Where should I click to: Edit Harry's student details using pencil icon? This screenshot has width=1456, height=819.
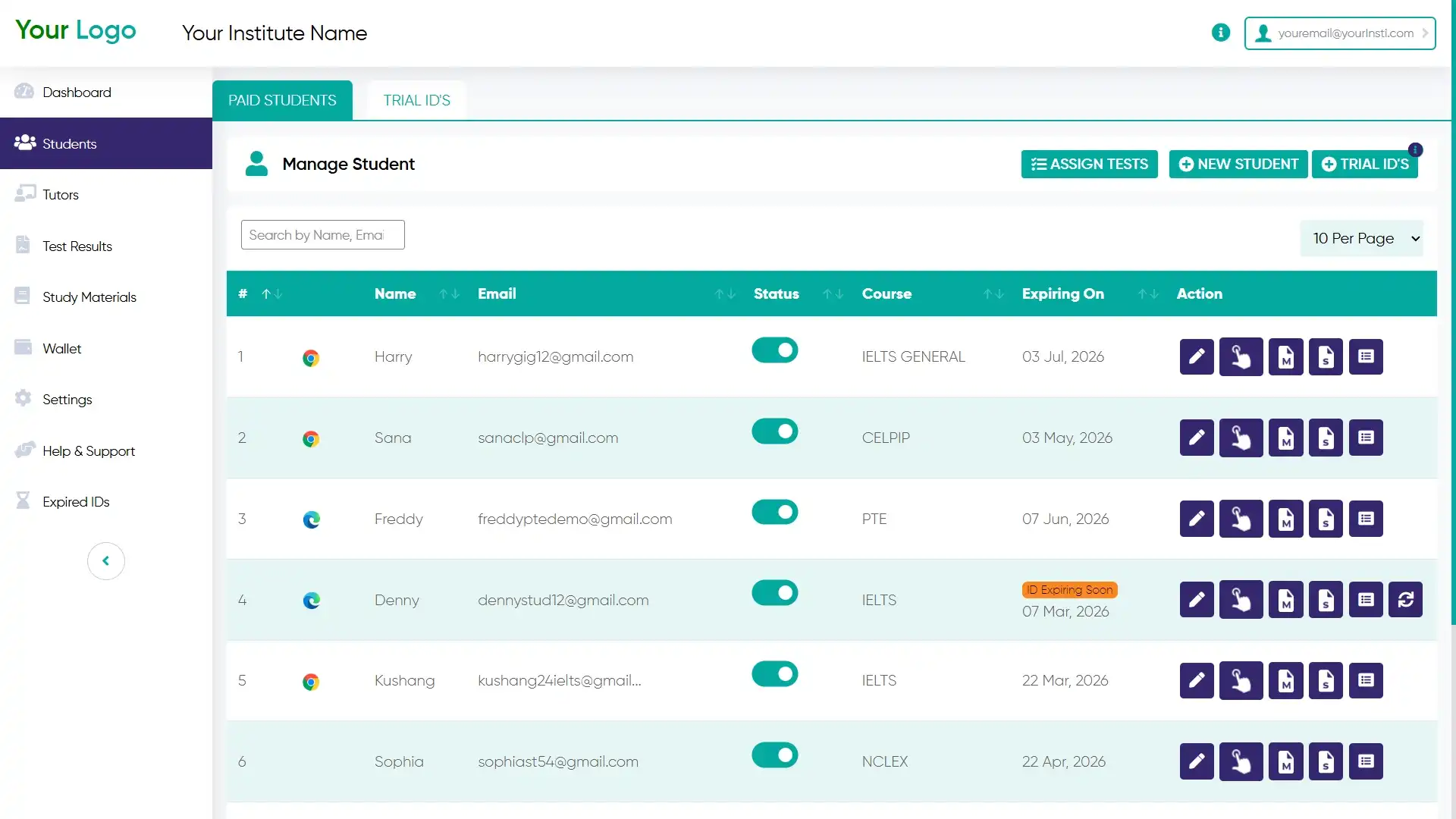pyautogui.click(x=1196, y=356)
